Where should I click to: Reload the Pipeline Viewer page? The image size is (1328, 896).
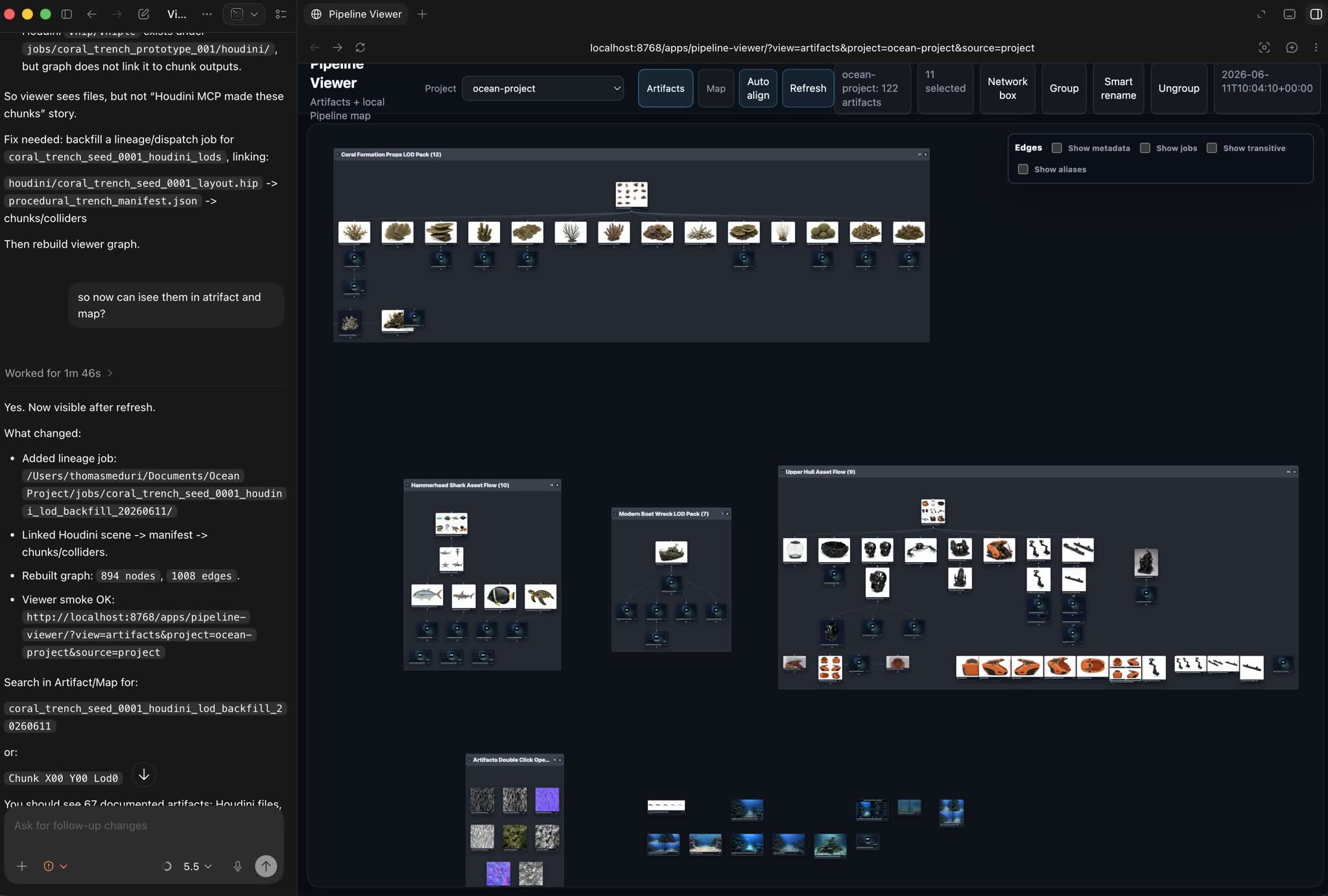coord(361,47)
